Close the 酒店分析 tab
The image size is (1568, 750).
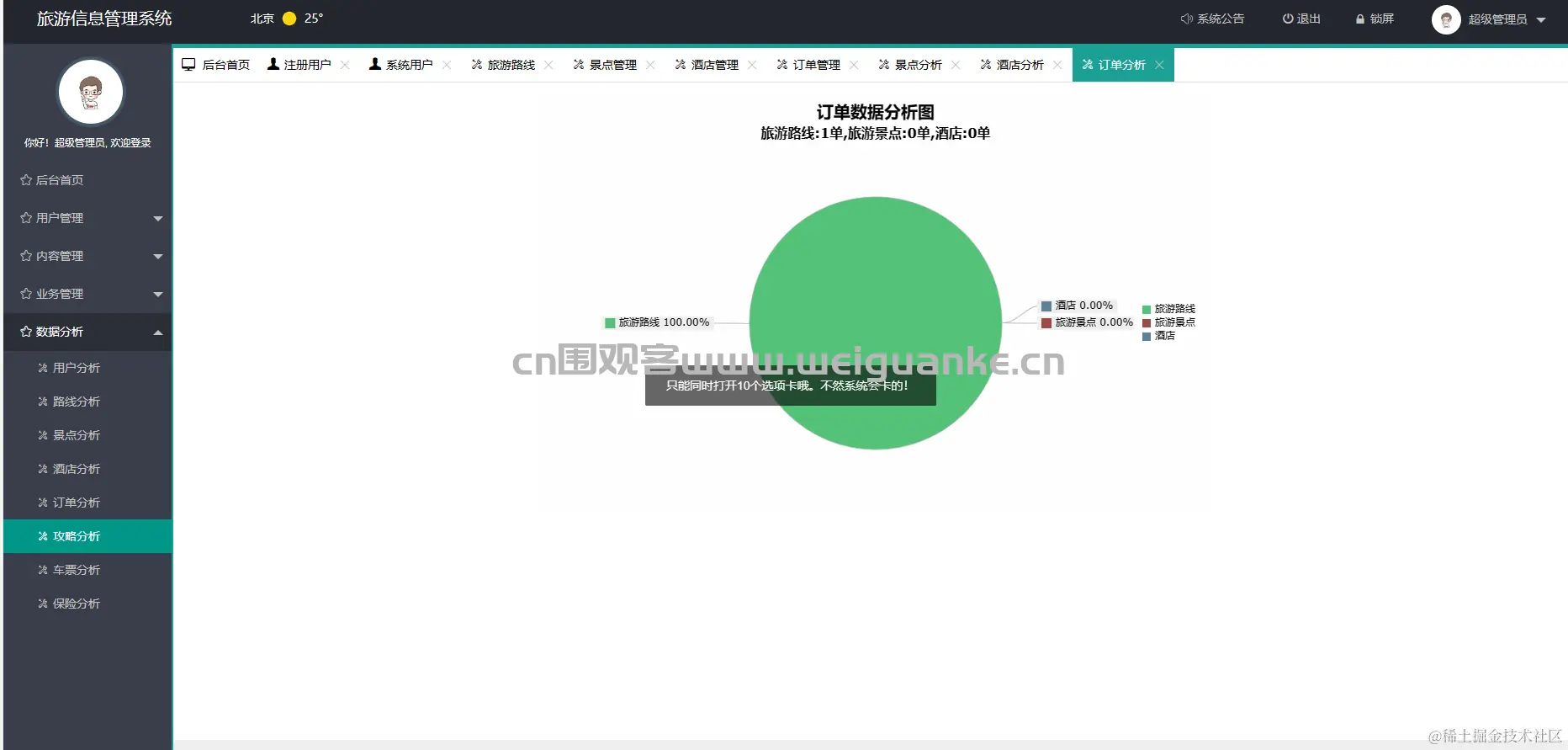pos(1057,65)
